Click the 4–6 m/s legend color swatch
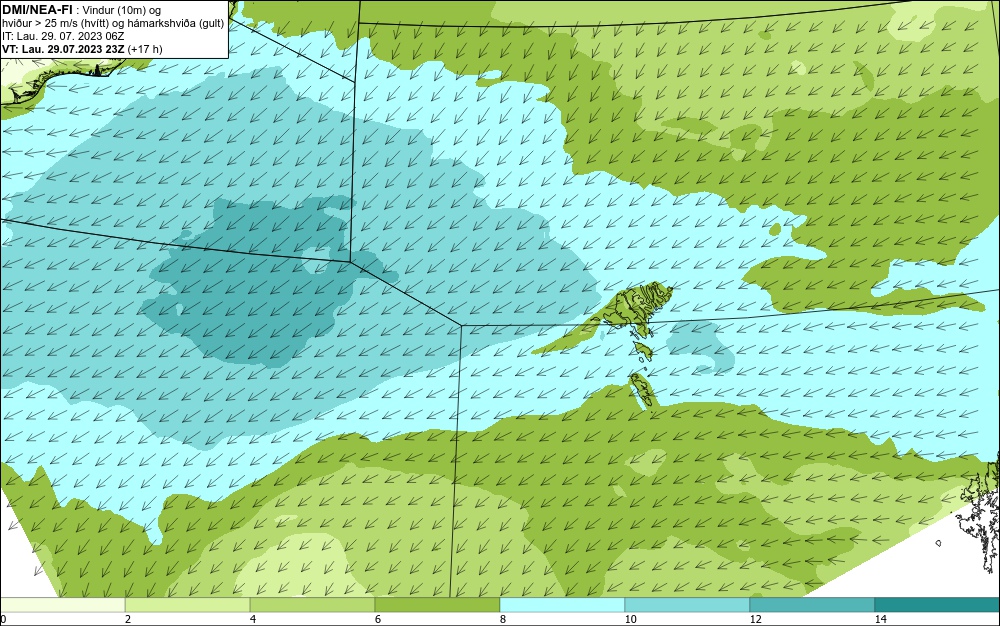This screenshot has width=1000, height=626. click(x=312, y=605)
